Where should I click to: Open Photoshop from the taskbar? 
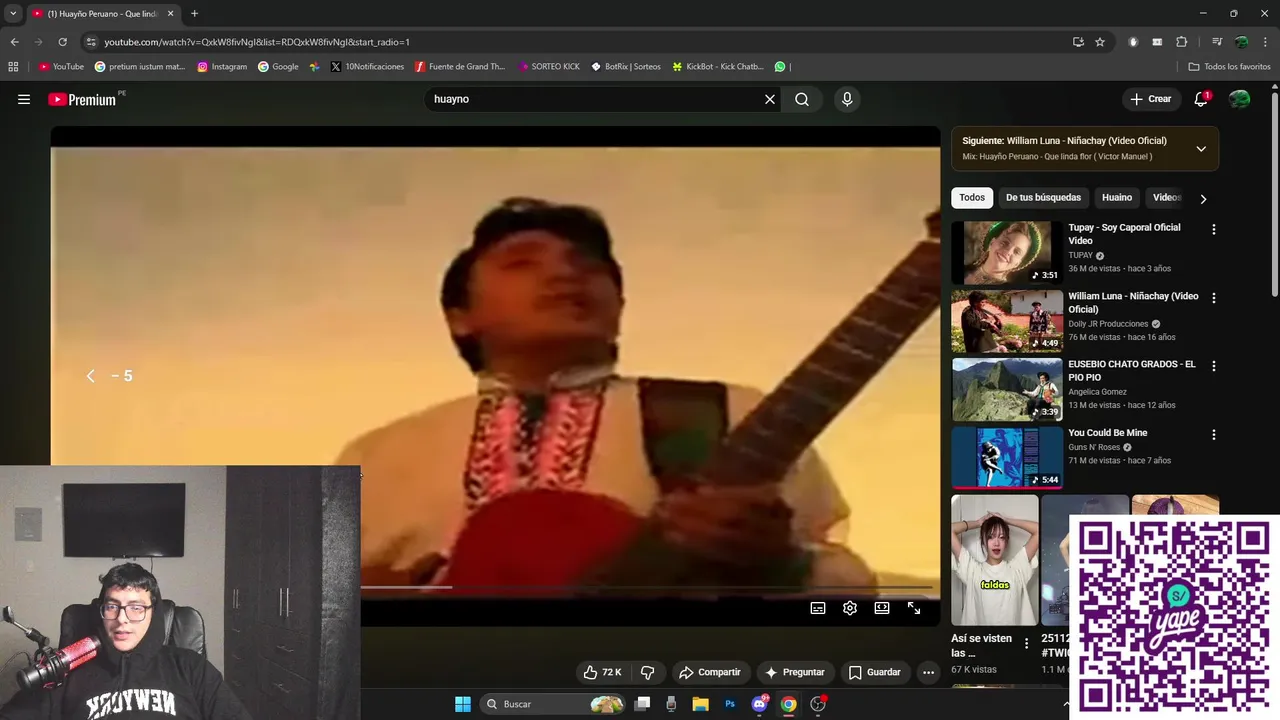pyautogui.click(x=730, y=704)
